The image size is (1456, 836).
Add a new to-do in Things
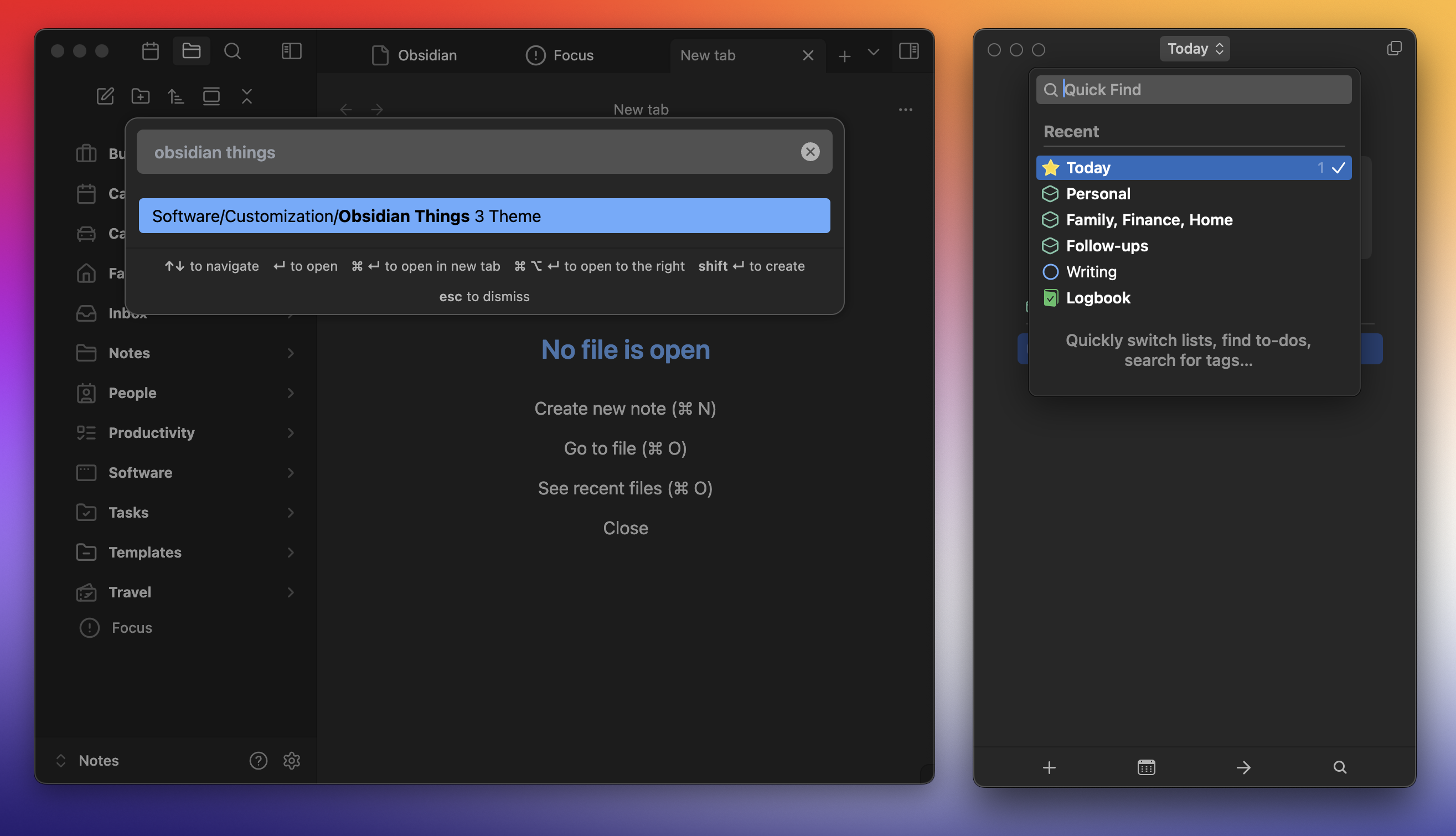(1049, 767)
